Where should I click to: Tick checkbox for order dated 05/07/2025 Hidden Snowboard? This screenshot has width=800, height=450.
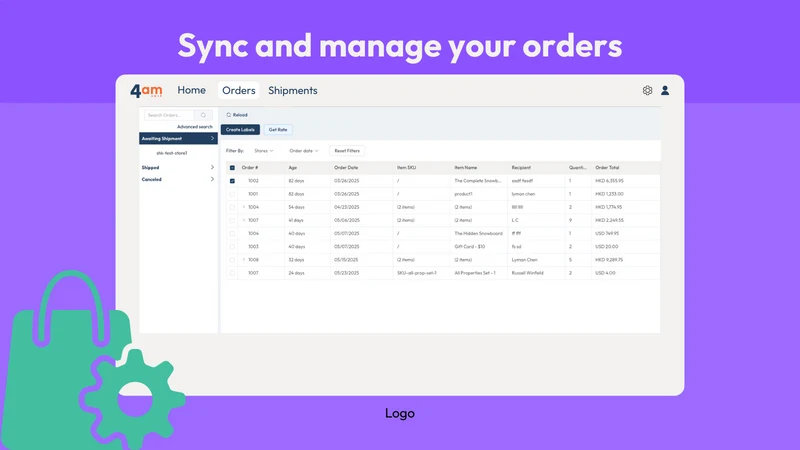tap(232, 234)
